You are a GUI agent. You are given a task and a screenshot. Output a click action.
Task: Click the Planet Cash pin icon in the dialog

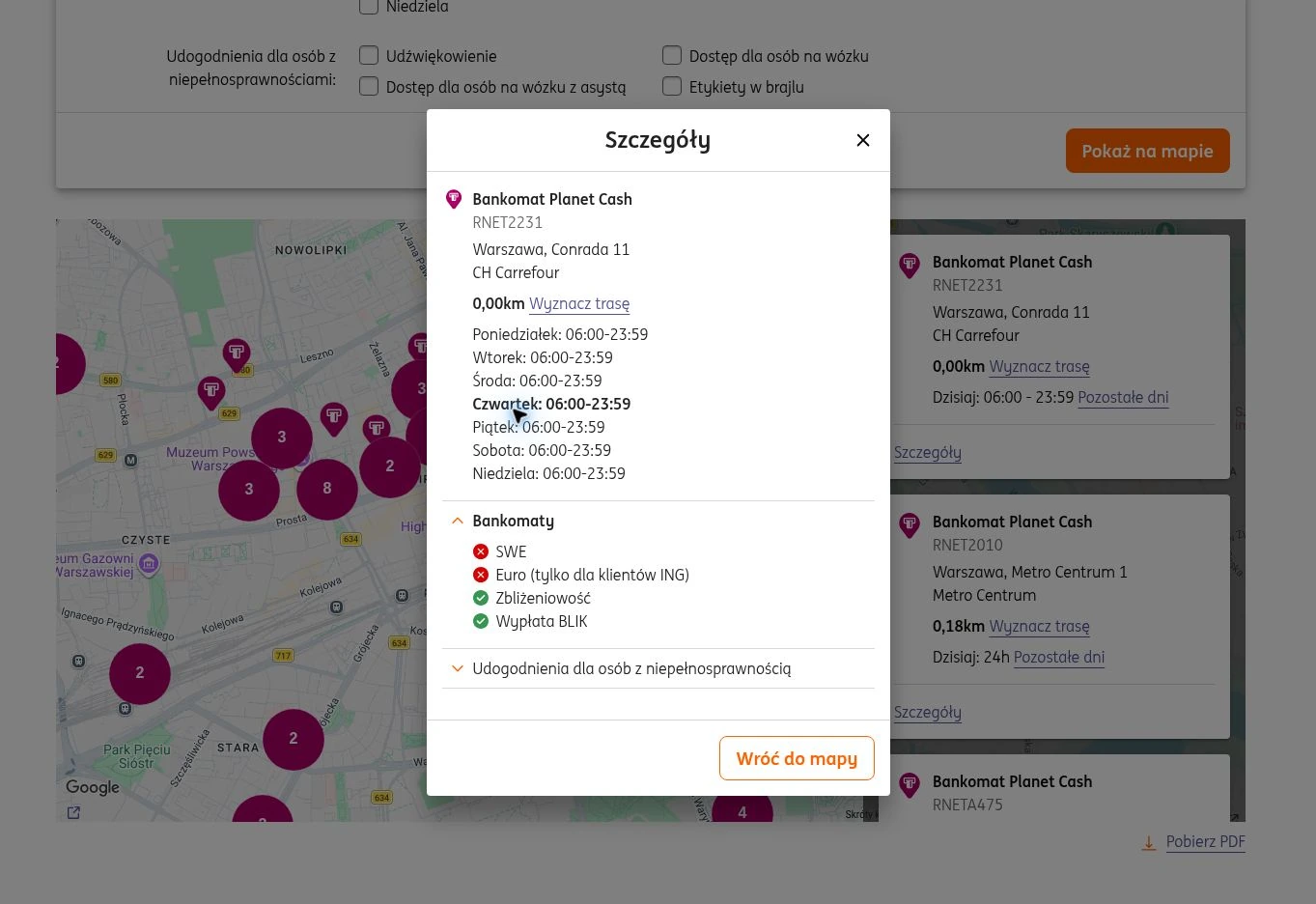454,199
